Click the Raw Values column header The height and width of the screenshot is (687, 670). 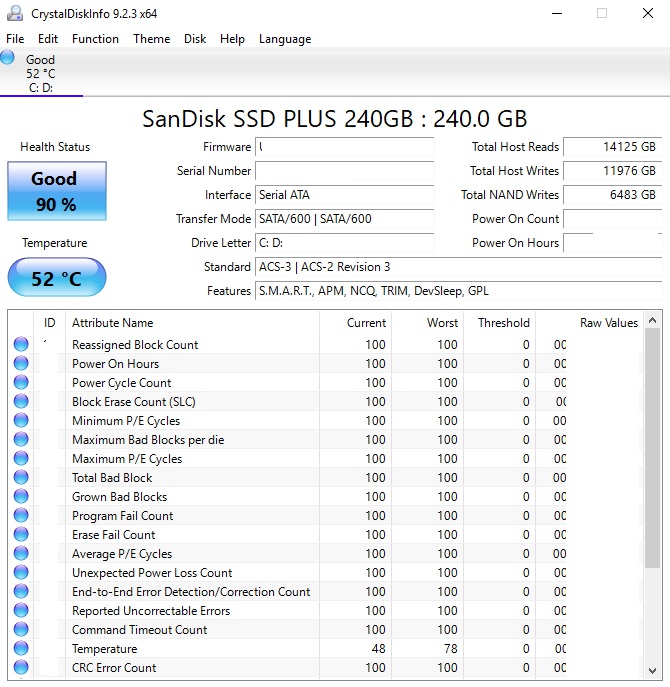tap(590, 323)
